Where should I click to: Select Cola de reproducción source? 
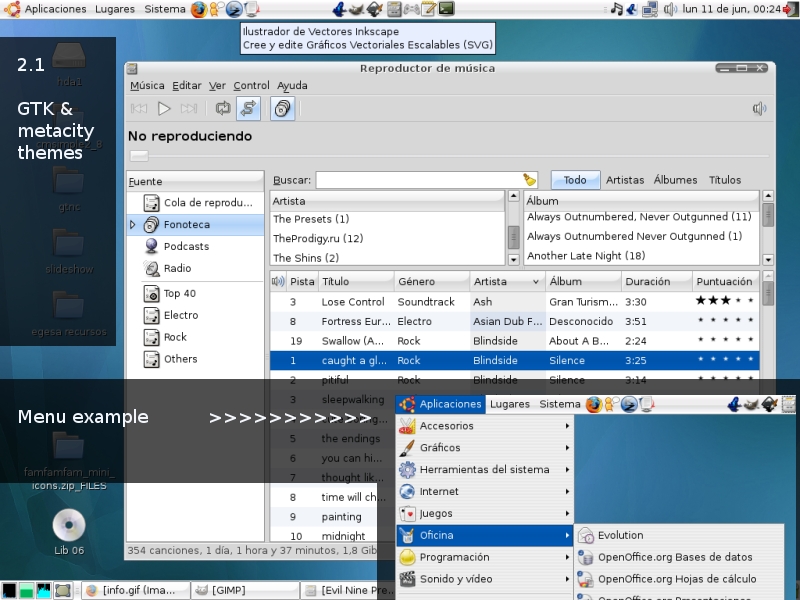coord(195,203)
